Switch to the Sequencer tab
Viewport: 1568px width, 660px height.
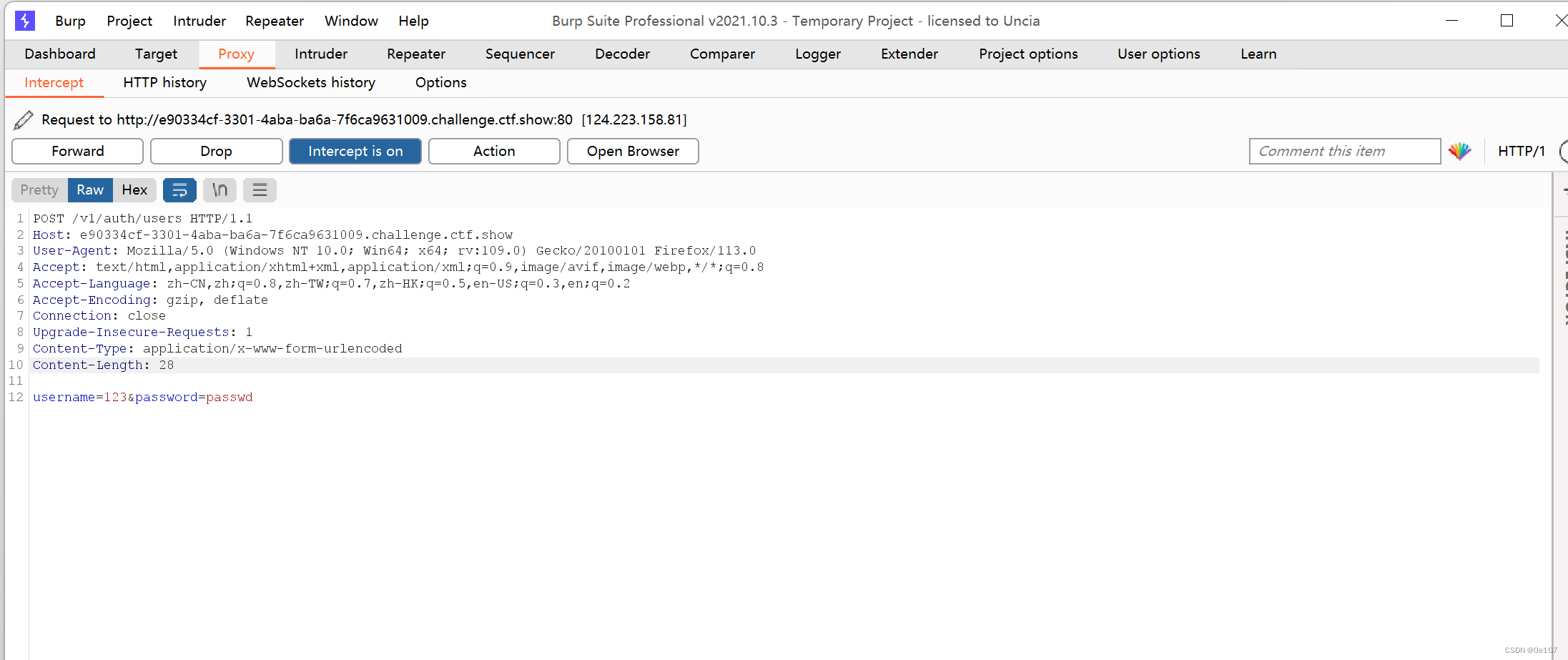[520, 54]
